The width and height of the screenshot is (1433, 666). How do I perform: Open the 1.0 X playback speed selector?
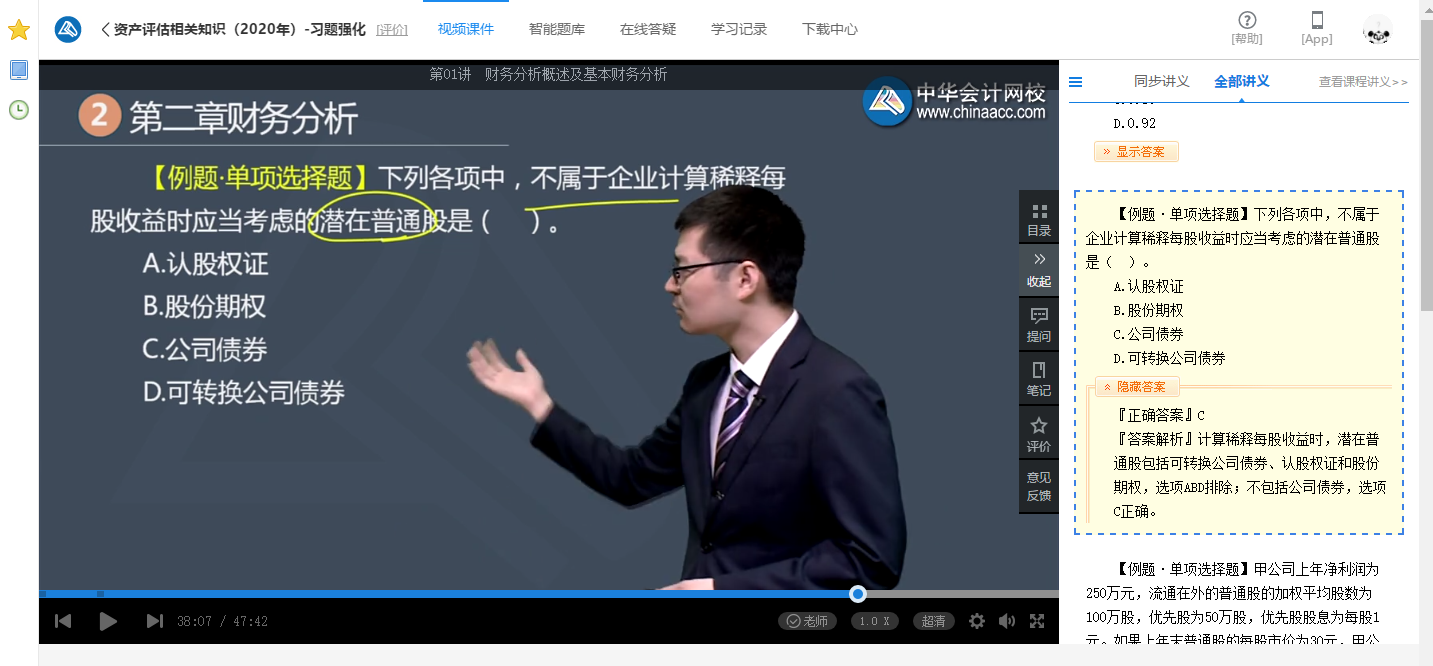[875, 621]
